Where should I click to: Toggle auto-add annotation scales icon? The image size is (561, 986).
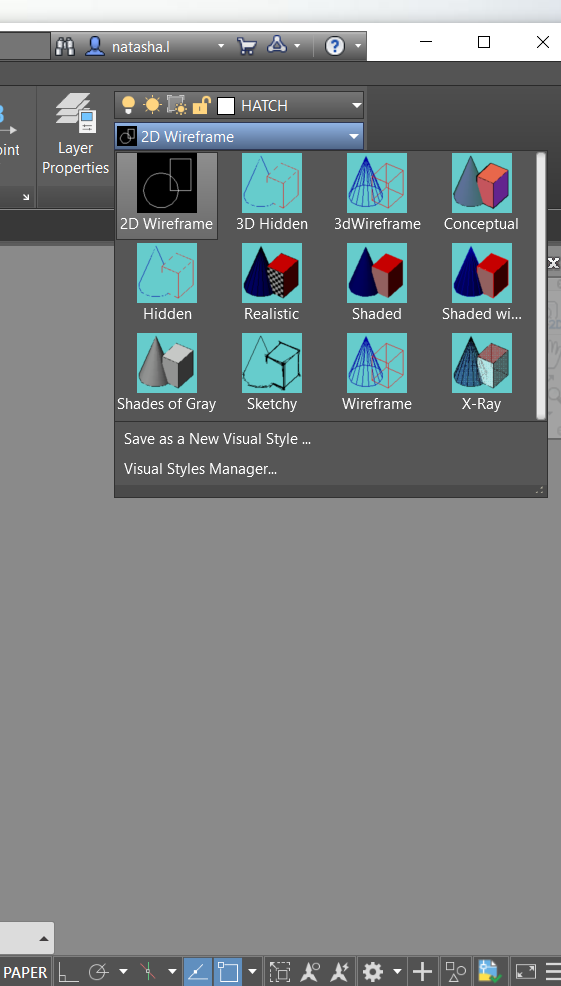pyautogui.click(x=340, y=972)
